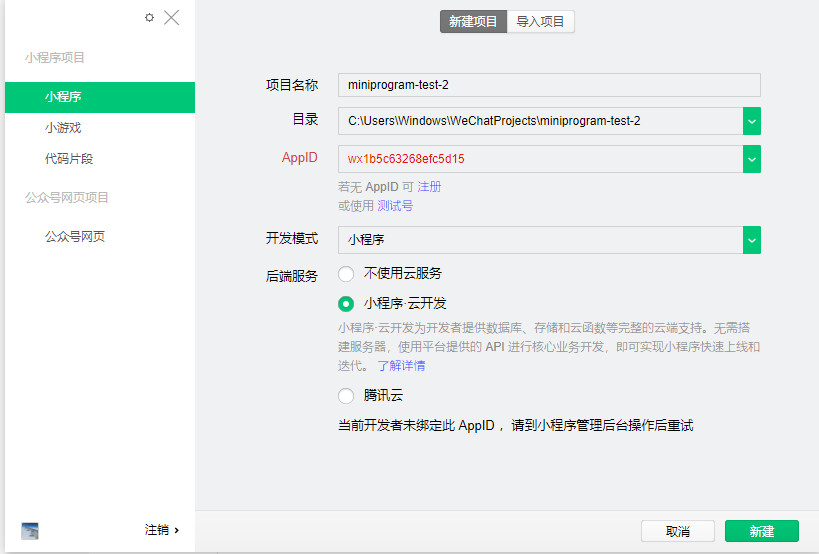819x554 pixels.
Task: Select the 小程序·云开发 radio button
Action: pos(346,304)
